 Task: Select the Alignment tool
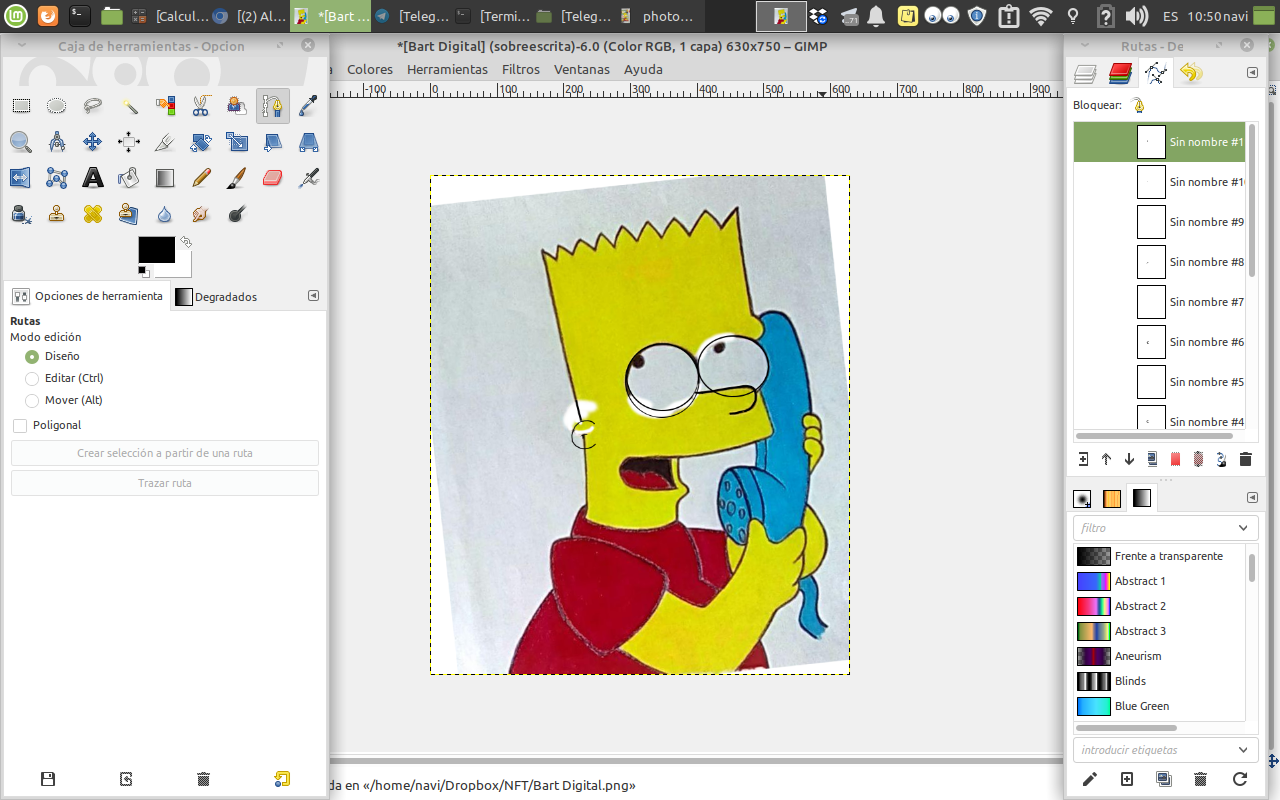(129, 142)
